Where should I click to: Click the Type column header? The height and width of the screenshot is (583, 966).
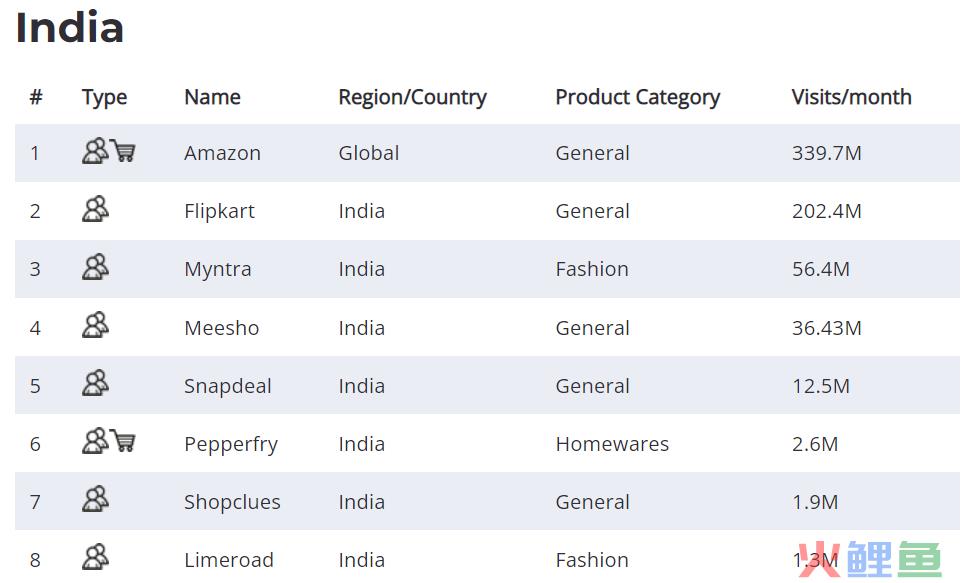click(105, 97)
